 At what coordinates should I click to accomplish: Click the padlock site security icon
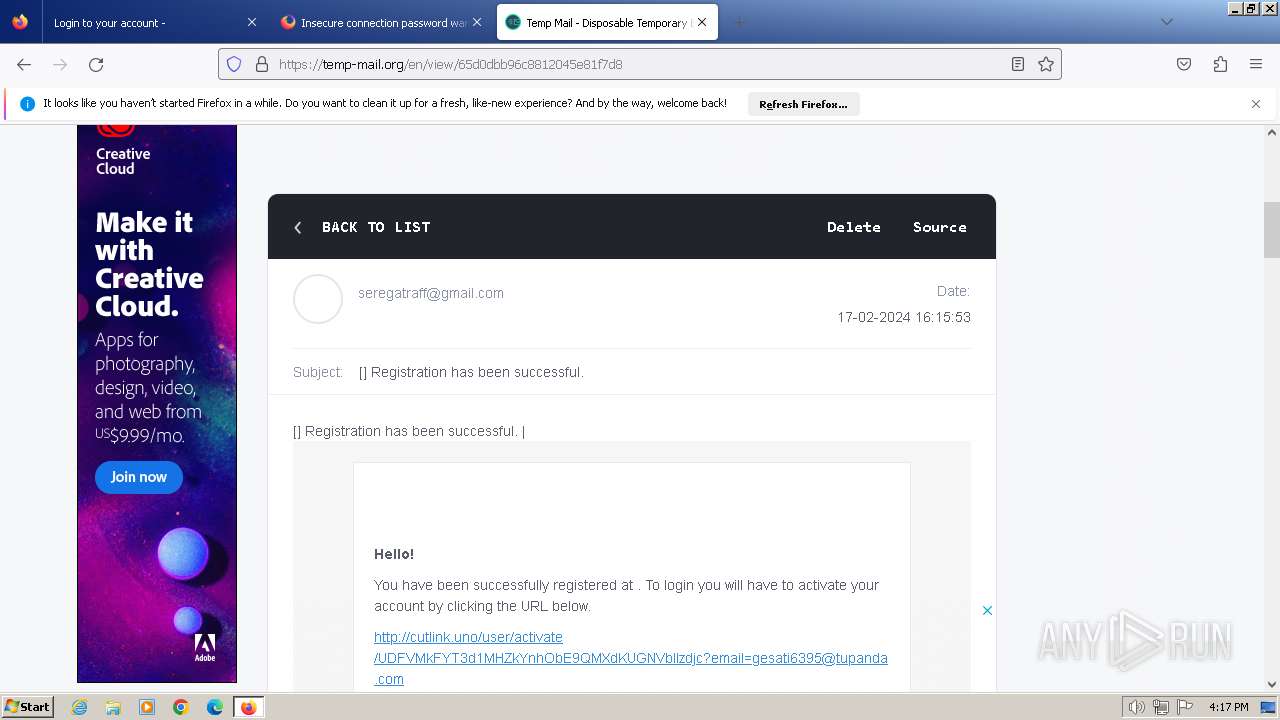coord(262,64)
